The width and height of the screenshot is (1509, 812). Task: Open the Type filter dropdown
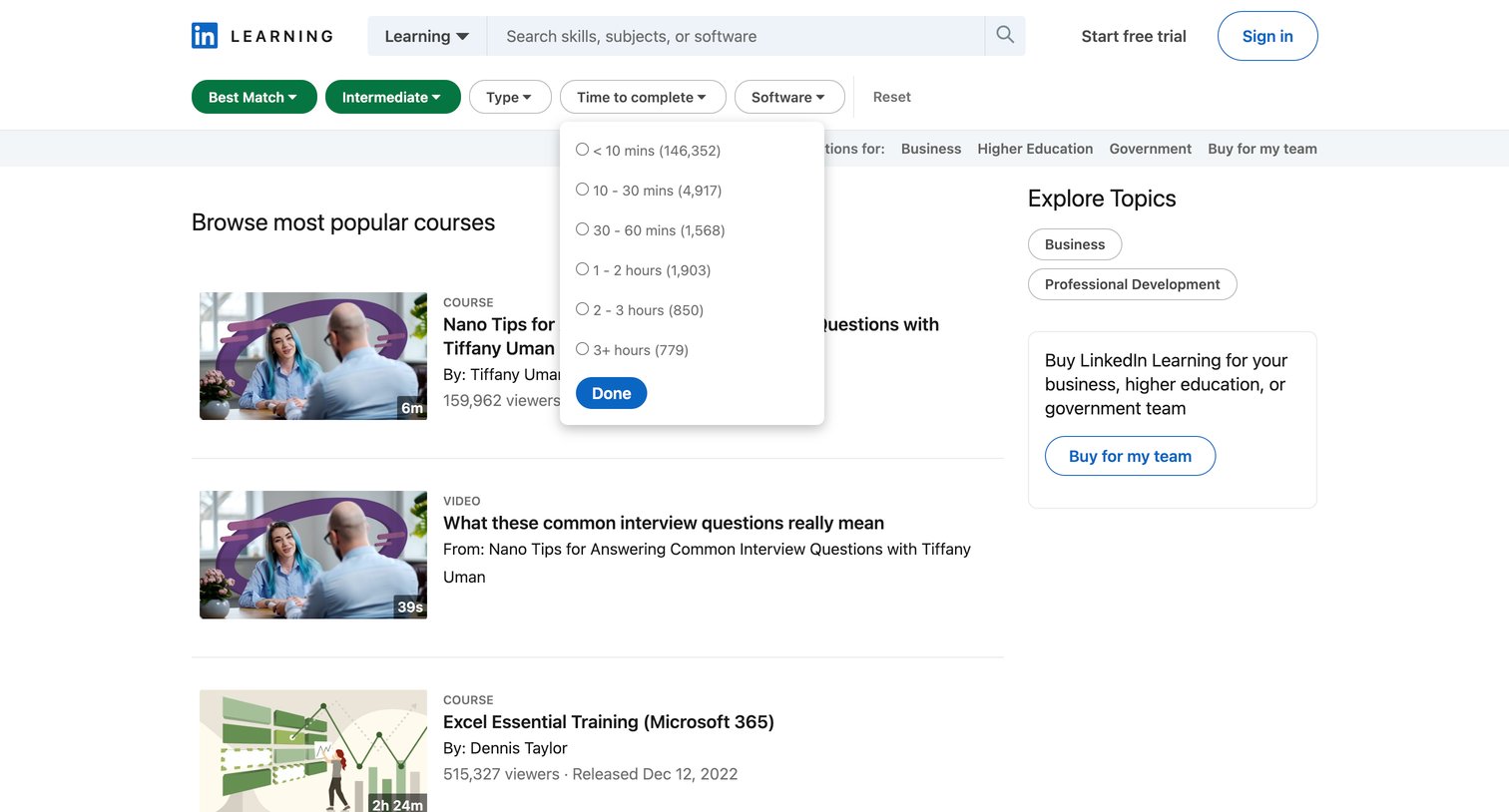pyautogui.click(x=510, y=97)
